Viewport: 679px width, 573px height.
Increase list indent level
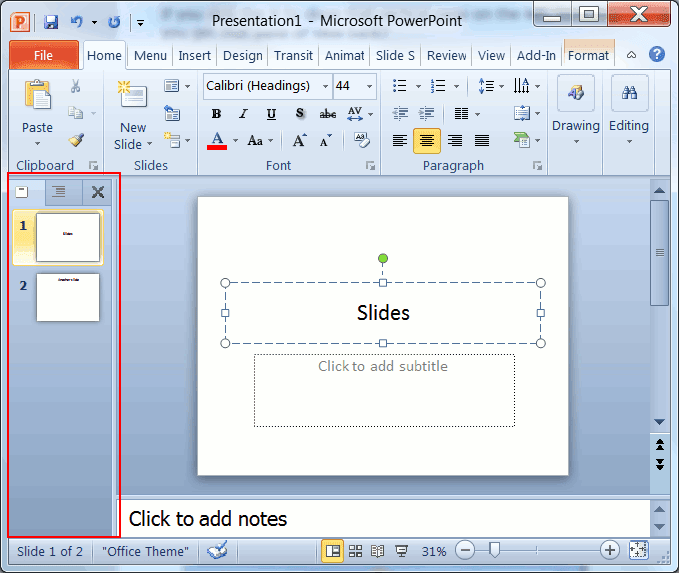pyautogui.click(x=427, y=113)
